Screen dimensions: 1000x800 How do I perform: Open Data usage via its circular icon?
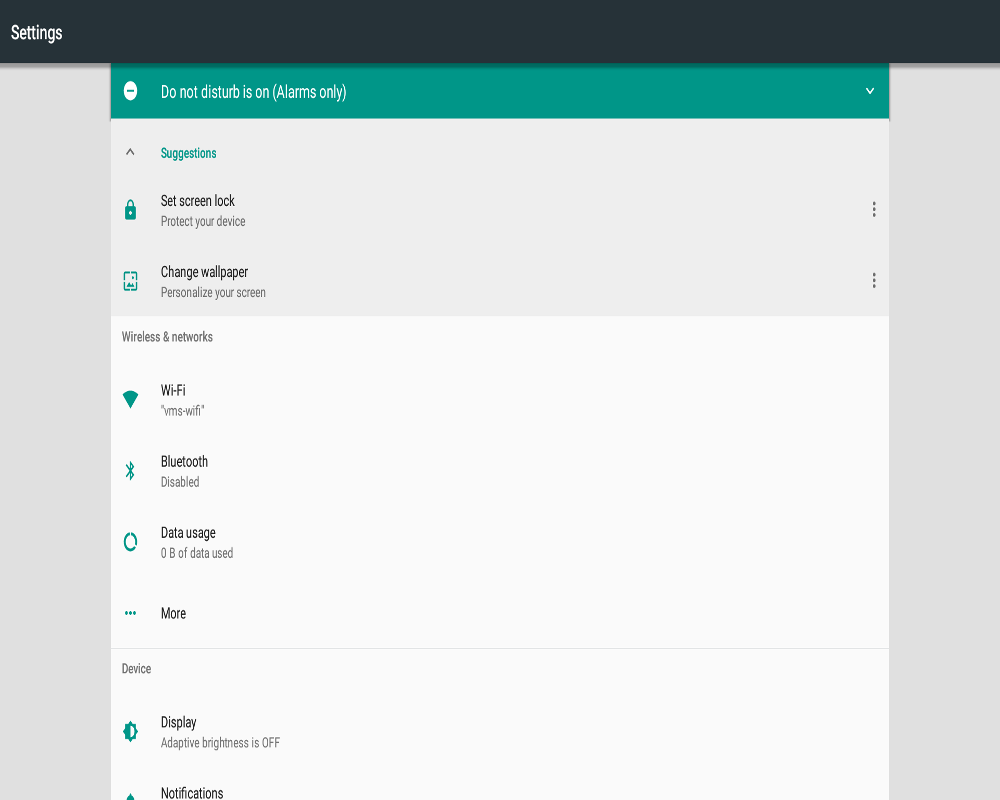point(130,540)
